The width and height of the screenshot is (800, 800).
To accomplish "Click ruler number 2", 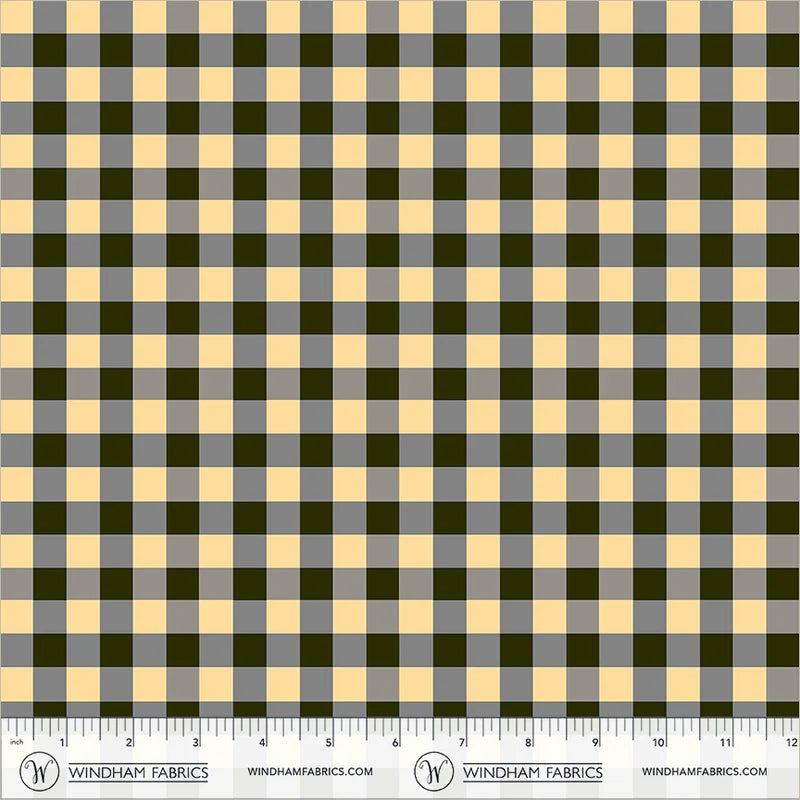I will click(129, 742).
